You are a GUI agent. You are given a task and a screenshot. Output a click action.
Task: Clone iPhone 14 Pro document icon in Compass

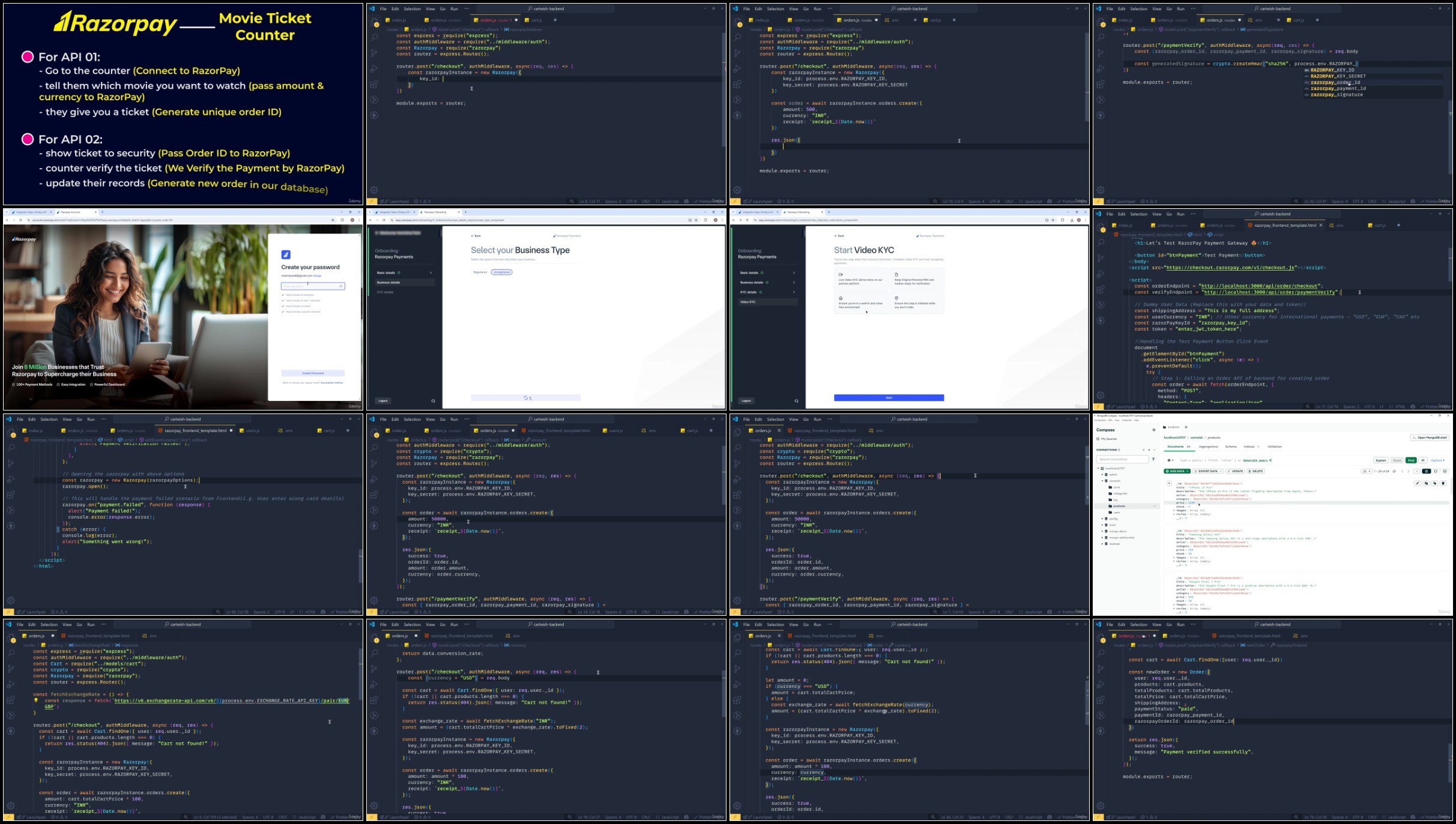pyautogui.click(x=1435, y=483)
